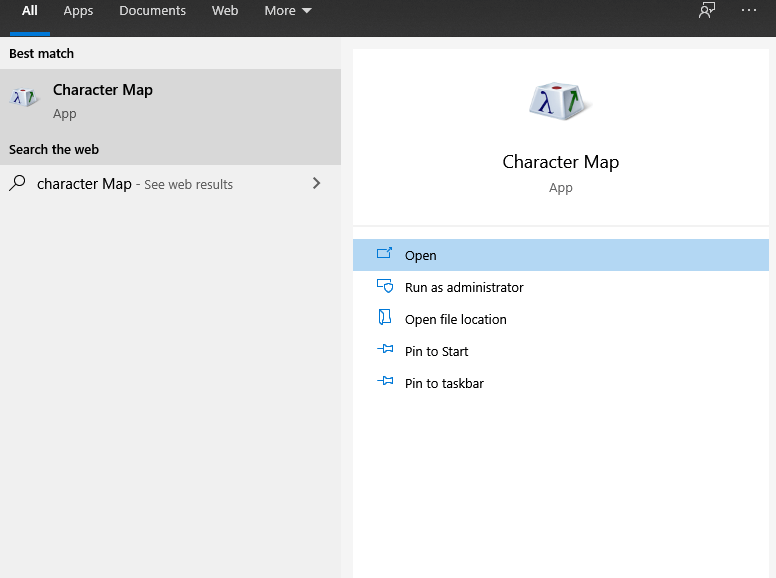Select the Run as administrator text
Image resolution: width=776 pixels, height=578 pixels.
pos(464,288)
